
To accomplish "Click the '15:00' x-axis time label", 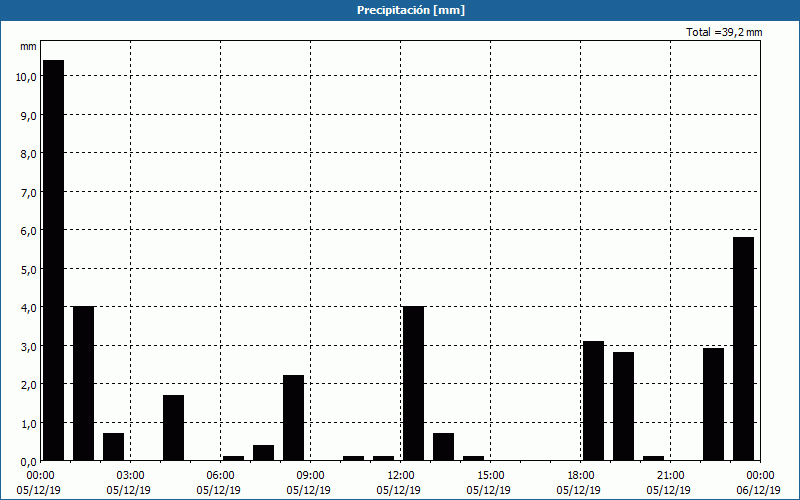I will 491,476.
